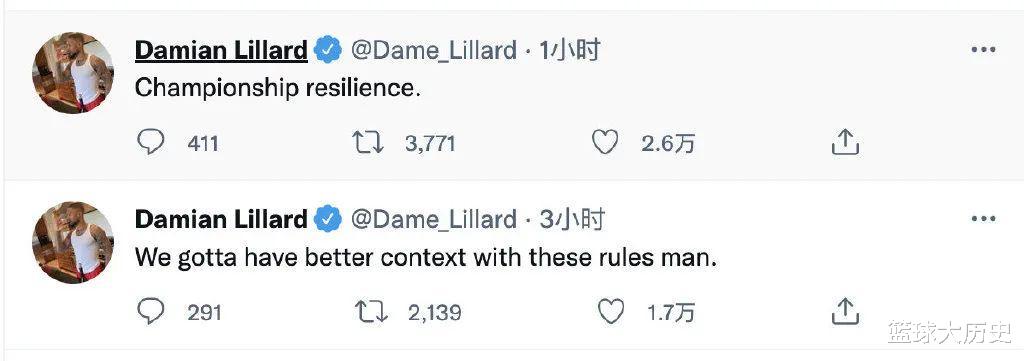Open Damian Lillard name on second tweet
1024x361 pixels.
[221, 220]
